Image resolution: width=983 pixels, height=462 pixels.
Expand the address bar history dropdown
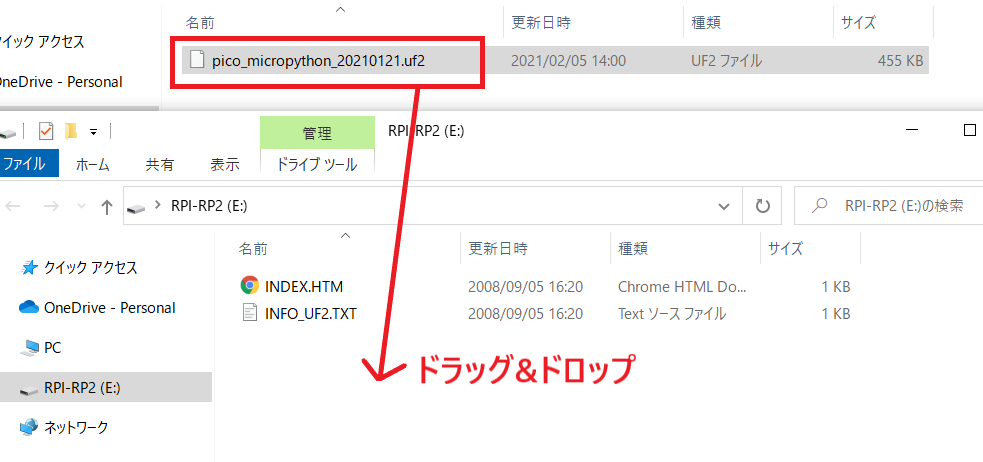click(724, 206)
